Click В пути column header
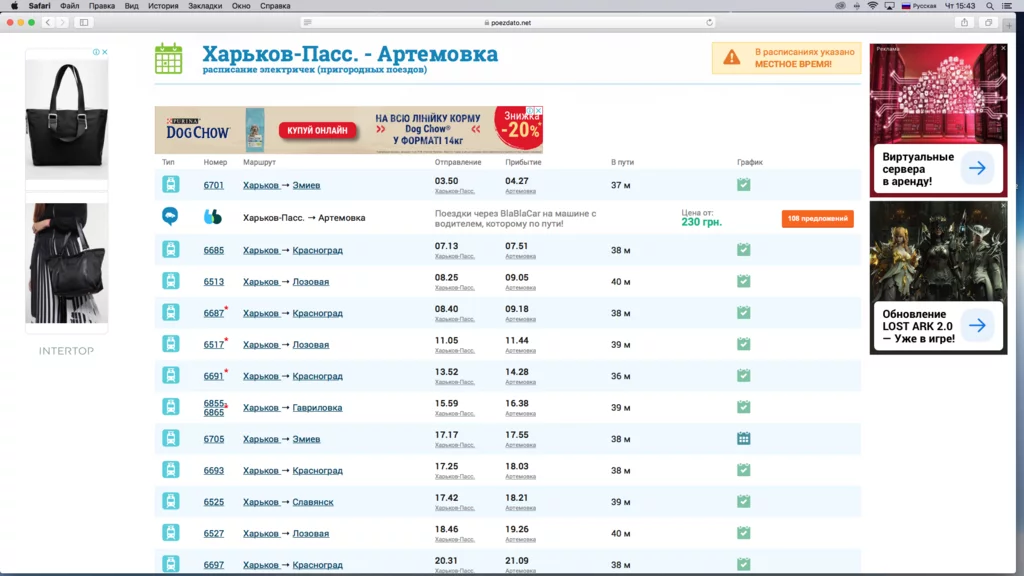The height and width of the screenshot is (576, 1024). 622,162
